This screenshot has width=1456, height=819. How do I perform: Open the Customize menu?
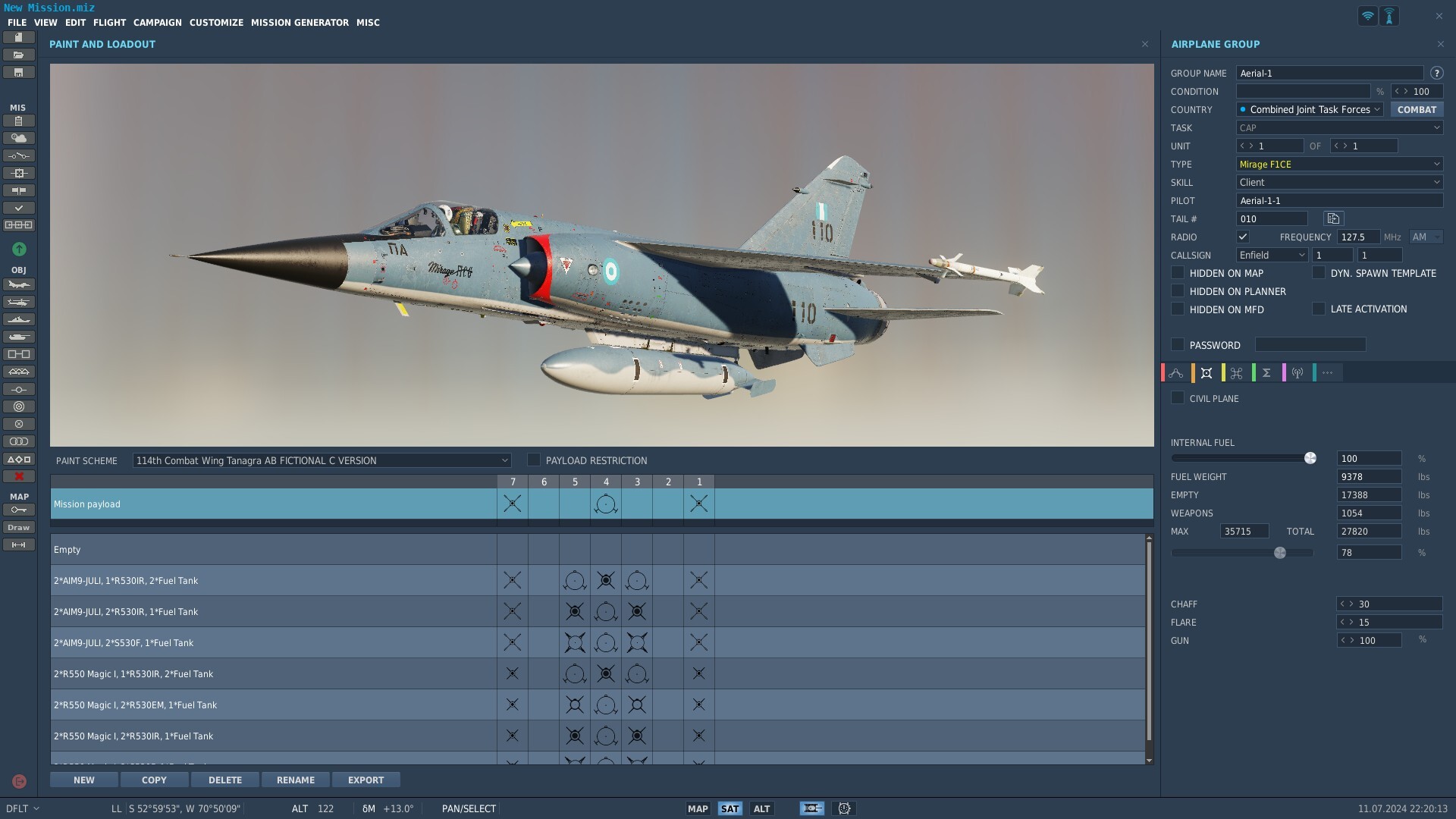coord(216,23)
